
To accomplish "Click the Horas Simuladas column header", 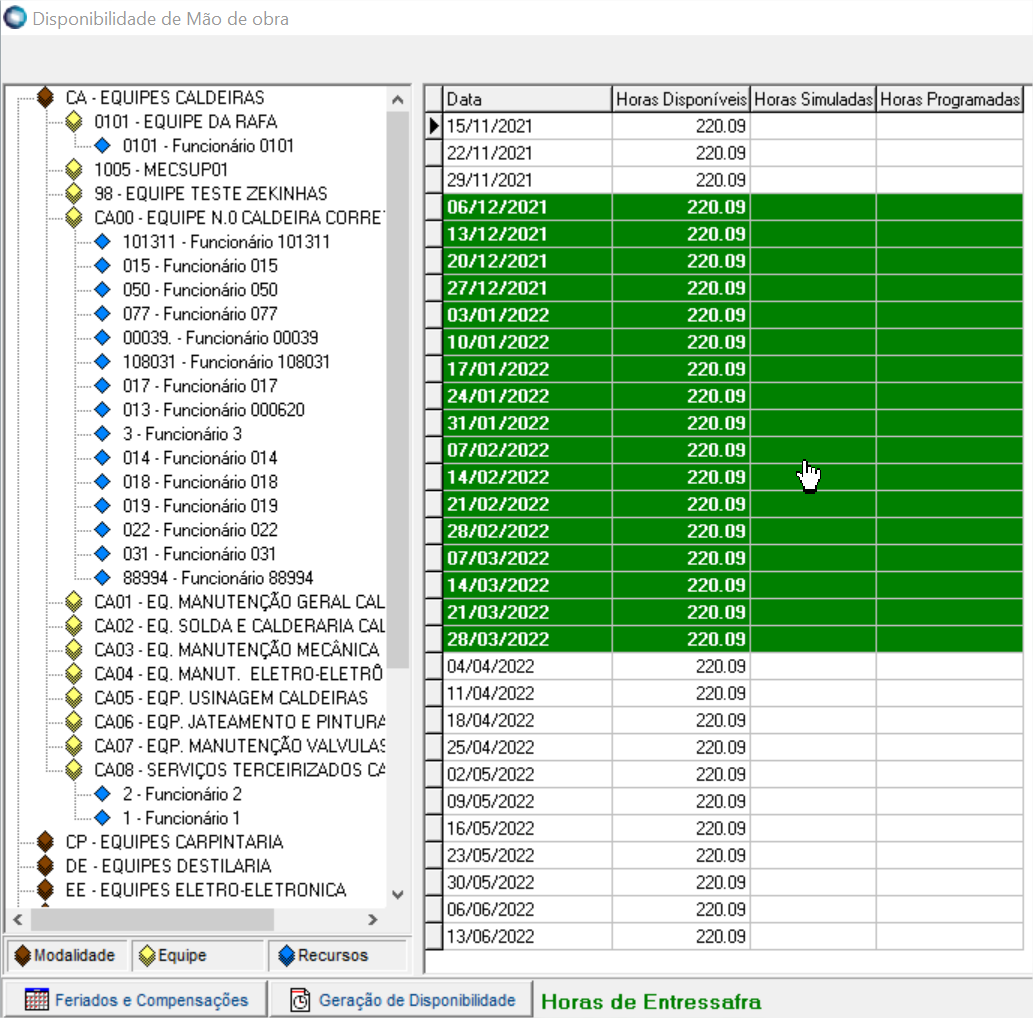I will click(x=813, y=99).
